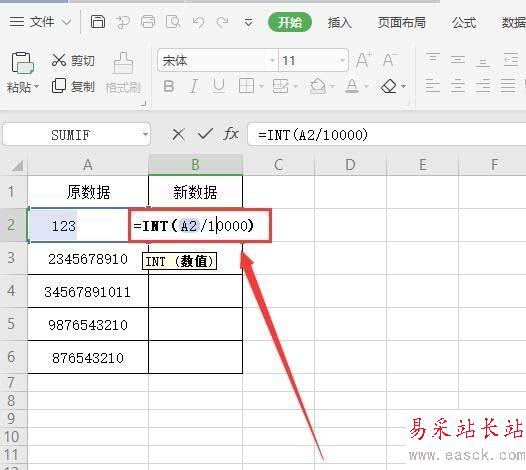The height and width of the screenshot is (470, 526).
Task: Click the Paste clipboard icon
Action: click(x=22, y=63)
